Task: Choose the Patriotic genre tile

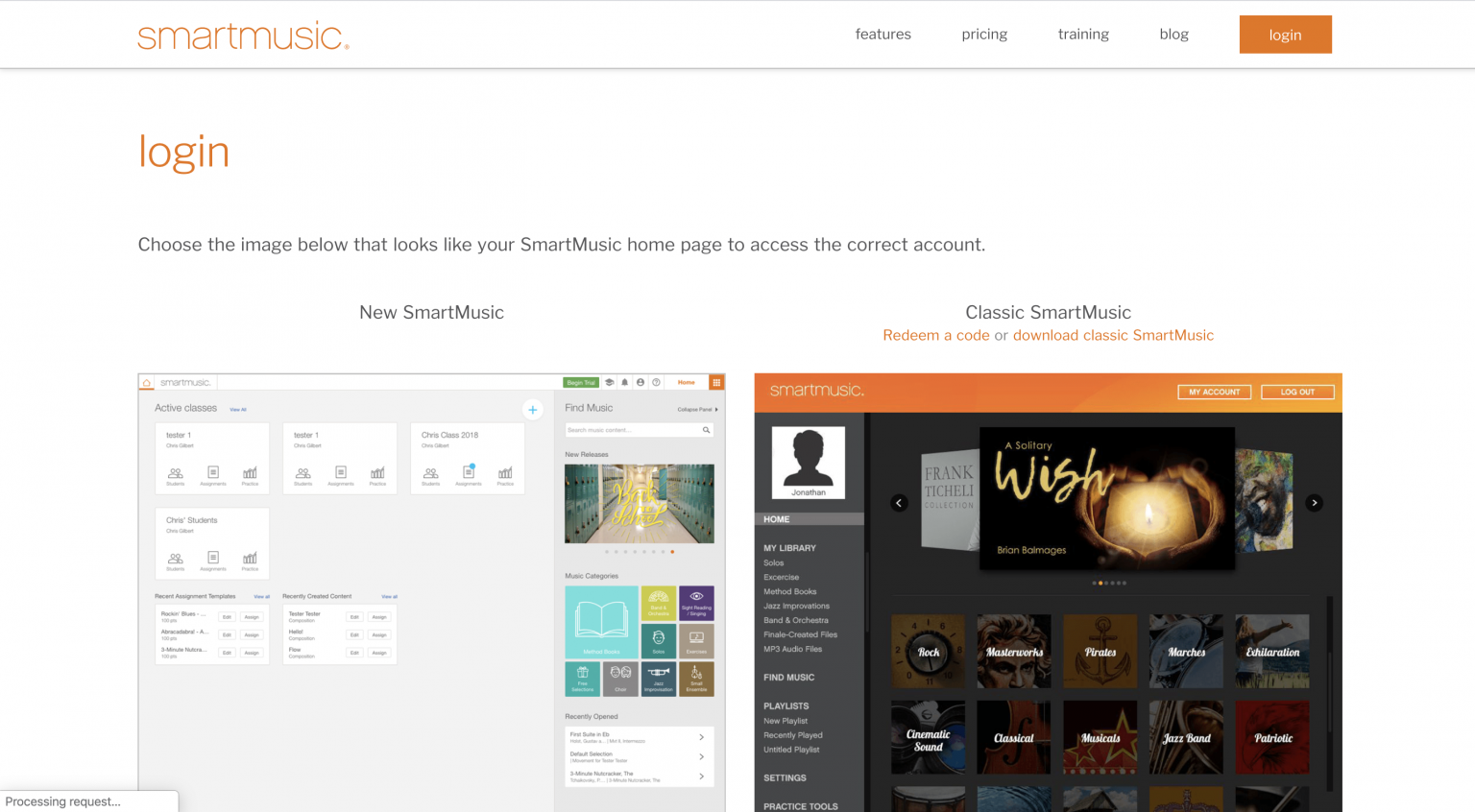Action: [1272, 737]
